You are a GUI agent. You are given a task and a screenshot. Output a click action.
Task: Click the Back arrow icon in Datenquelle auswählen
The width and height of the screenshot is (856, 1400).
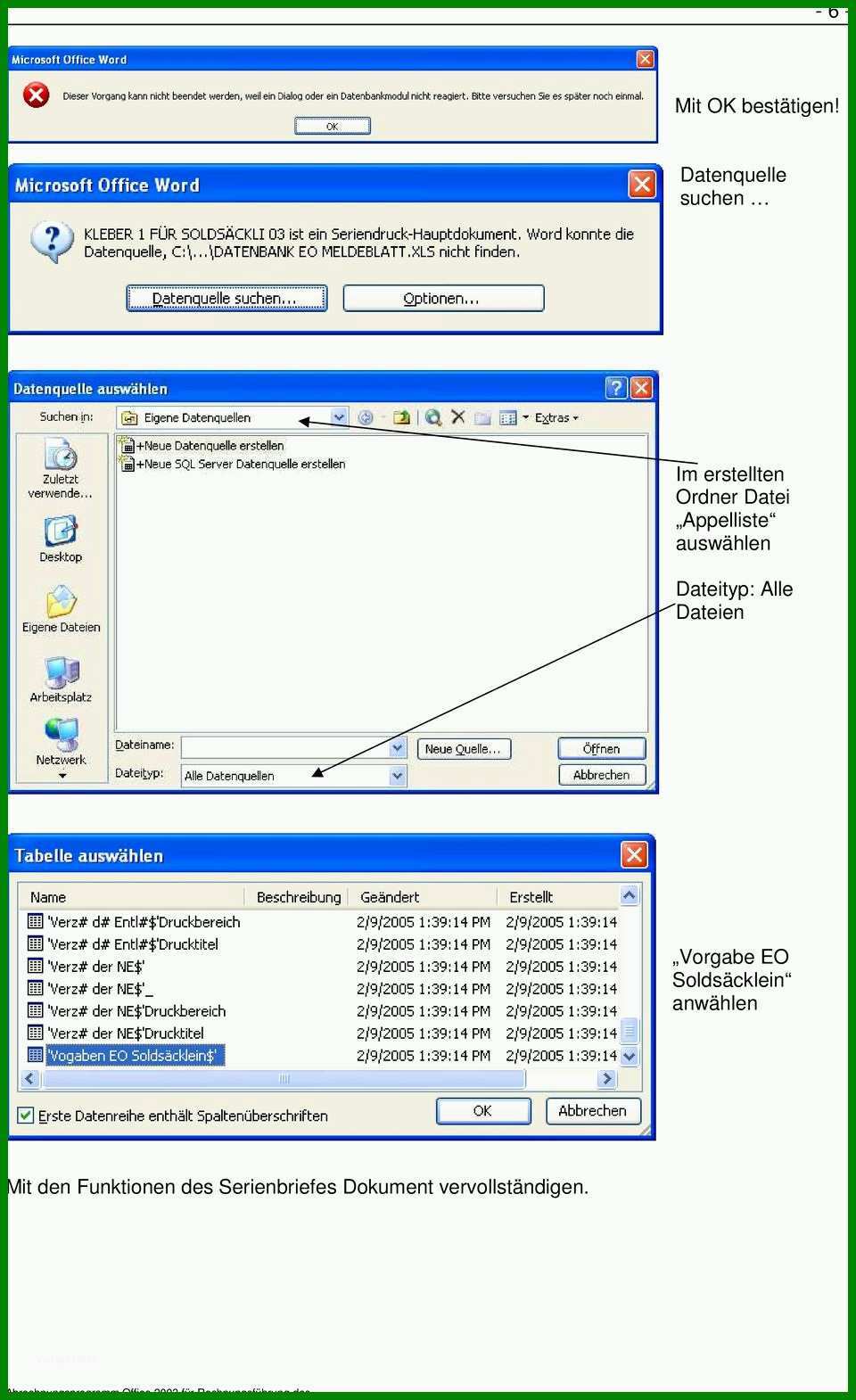366,417
